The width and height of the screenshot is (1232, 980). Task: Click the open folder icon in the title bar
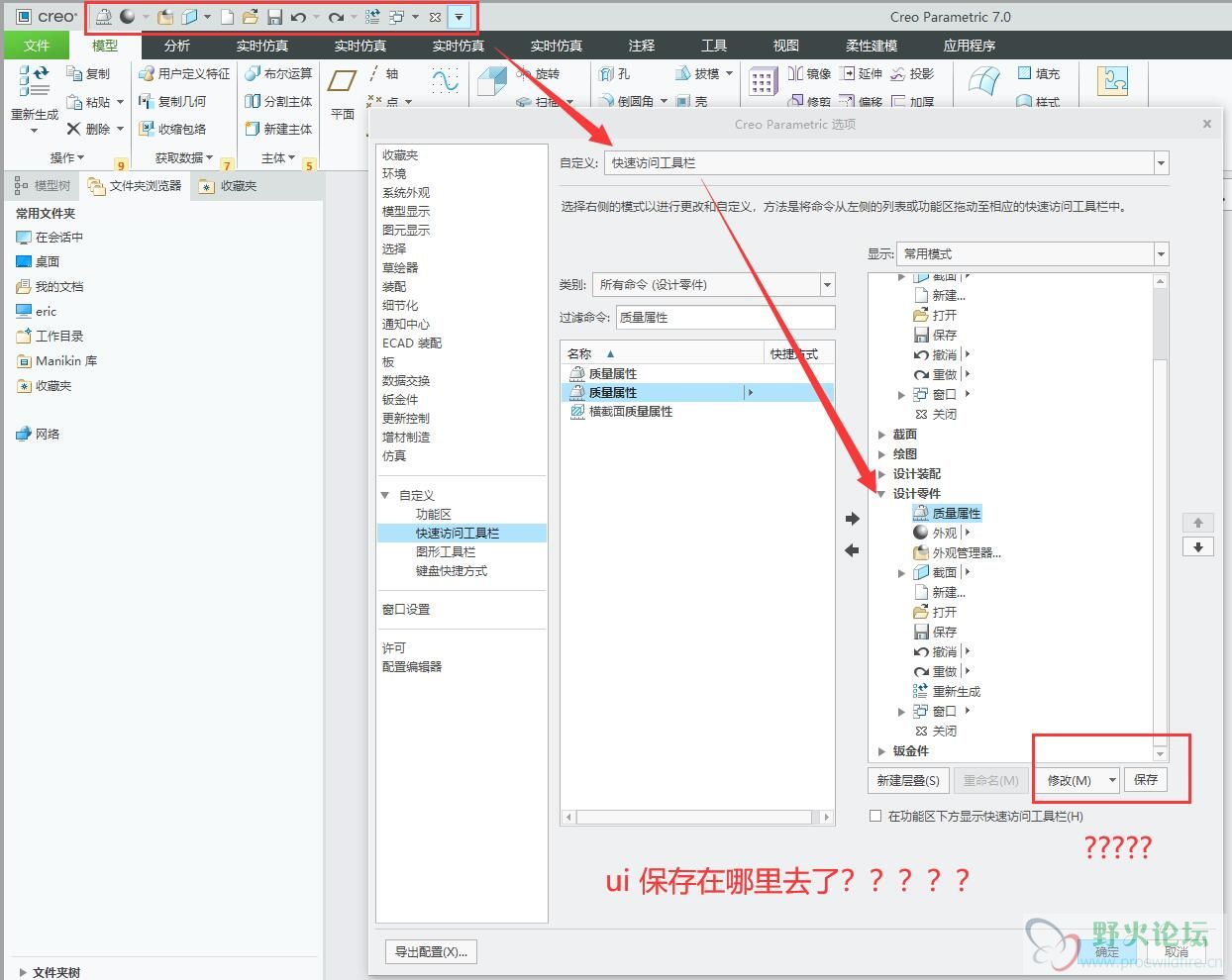tap(251, 17)
